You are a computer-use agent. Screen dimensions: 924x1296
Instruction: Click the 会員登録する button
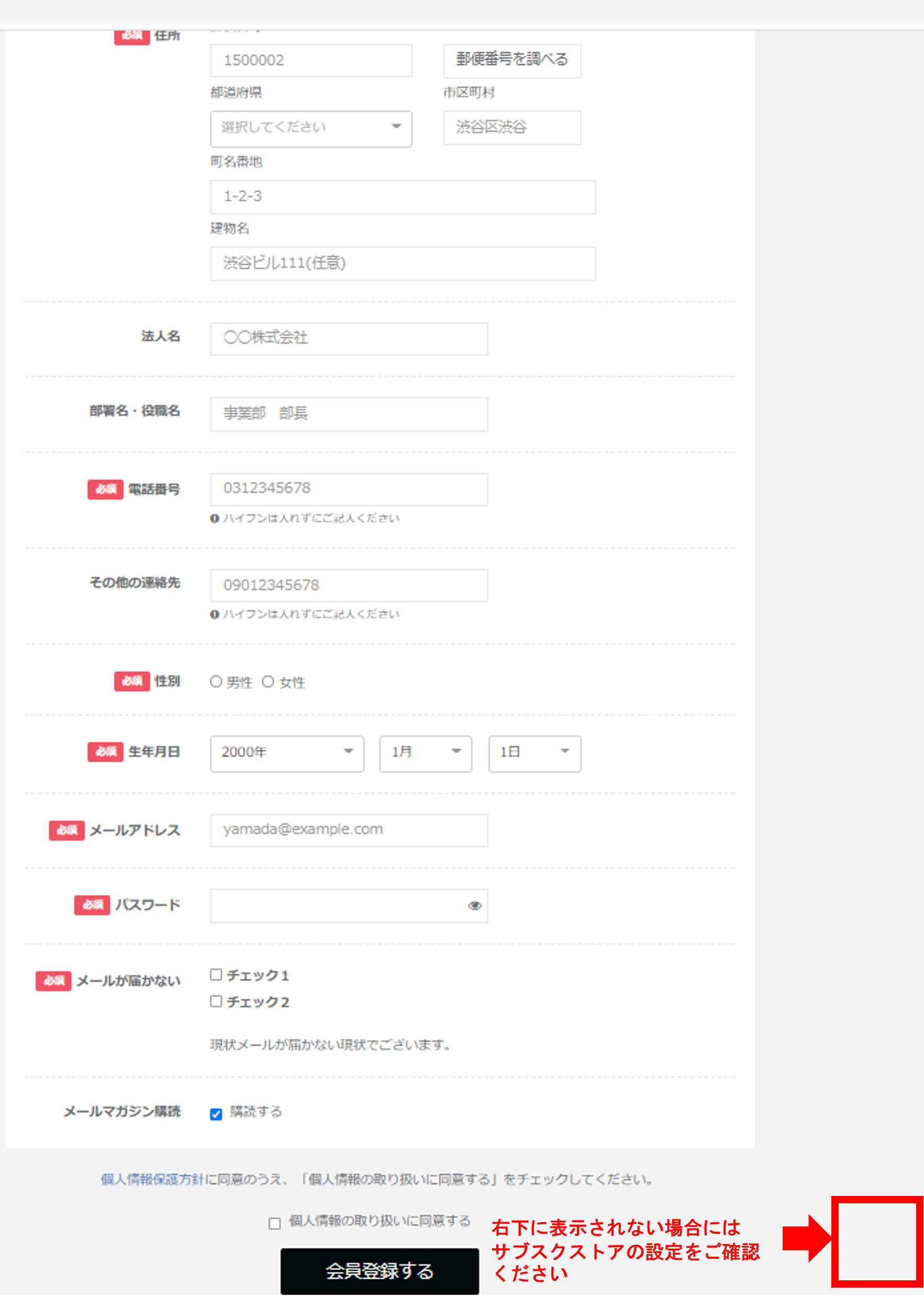[380, 1271]
